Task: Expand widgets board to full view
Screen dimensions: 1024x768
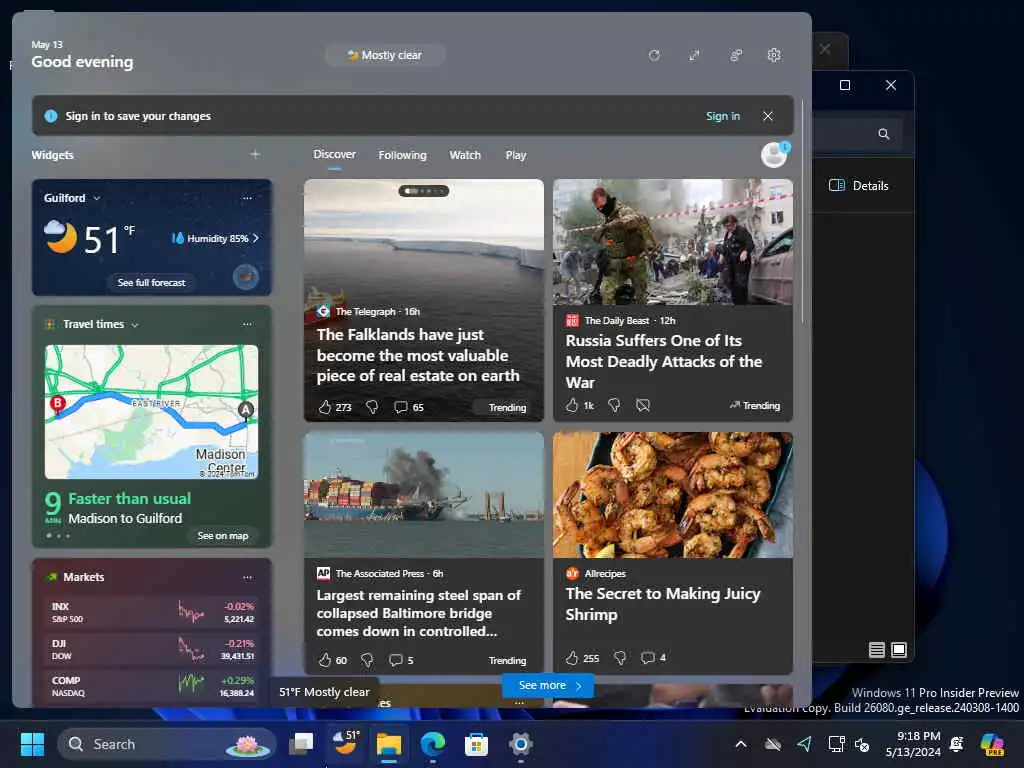Action: pyautogui.click(x=694, y=56)
